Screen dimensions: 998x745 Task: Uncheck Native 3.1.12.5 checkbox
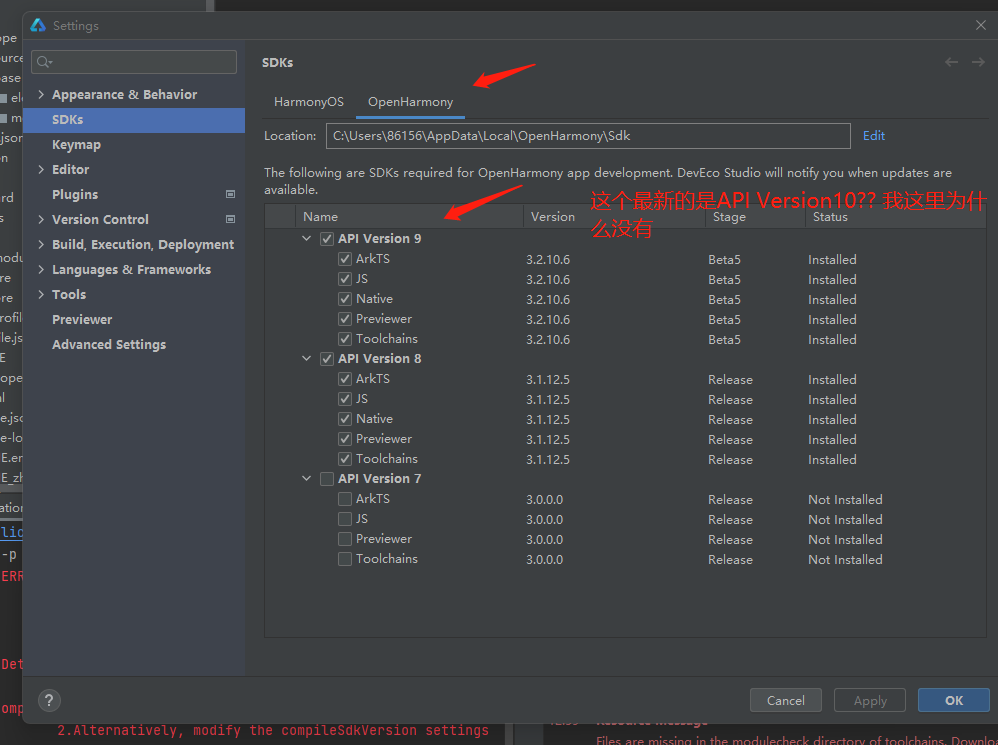(x=345, y=419)
